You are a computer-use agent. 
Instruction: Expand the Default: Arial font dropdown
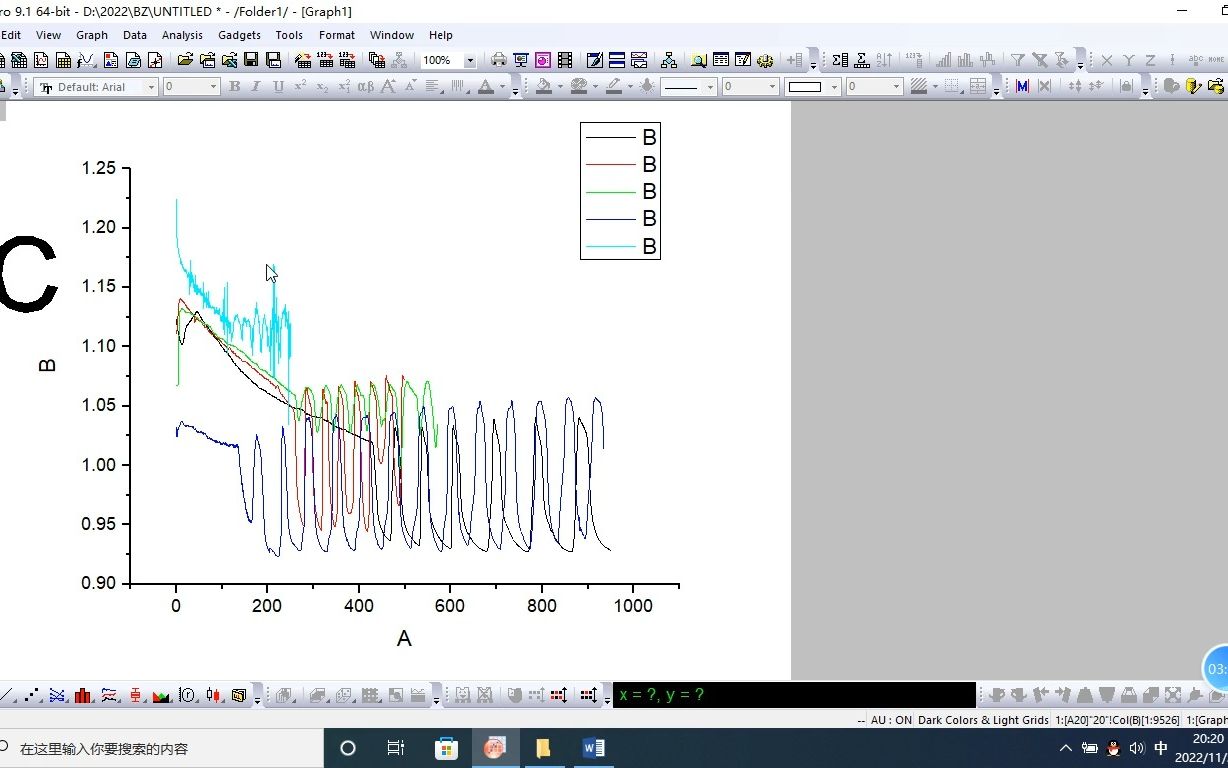(152, 87)
